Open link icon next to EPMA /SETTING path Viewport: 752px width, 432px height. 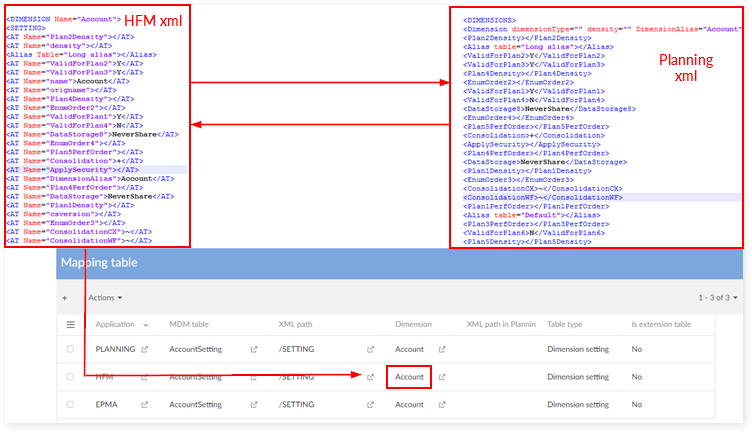point(370,405)
